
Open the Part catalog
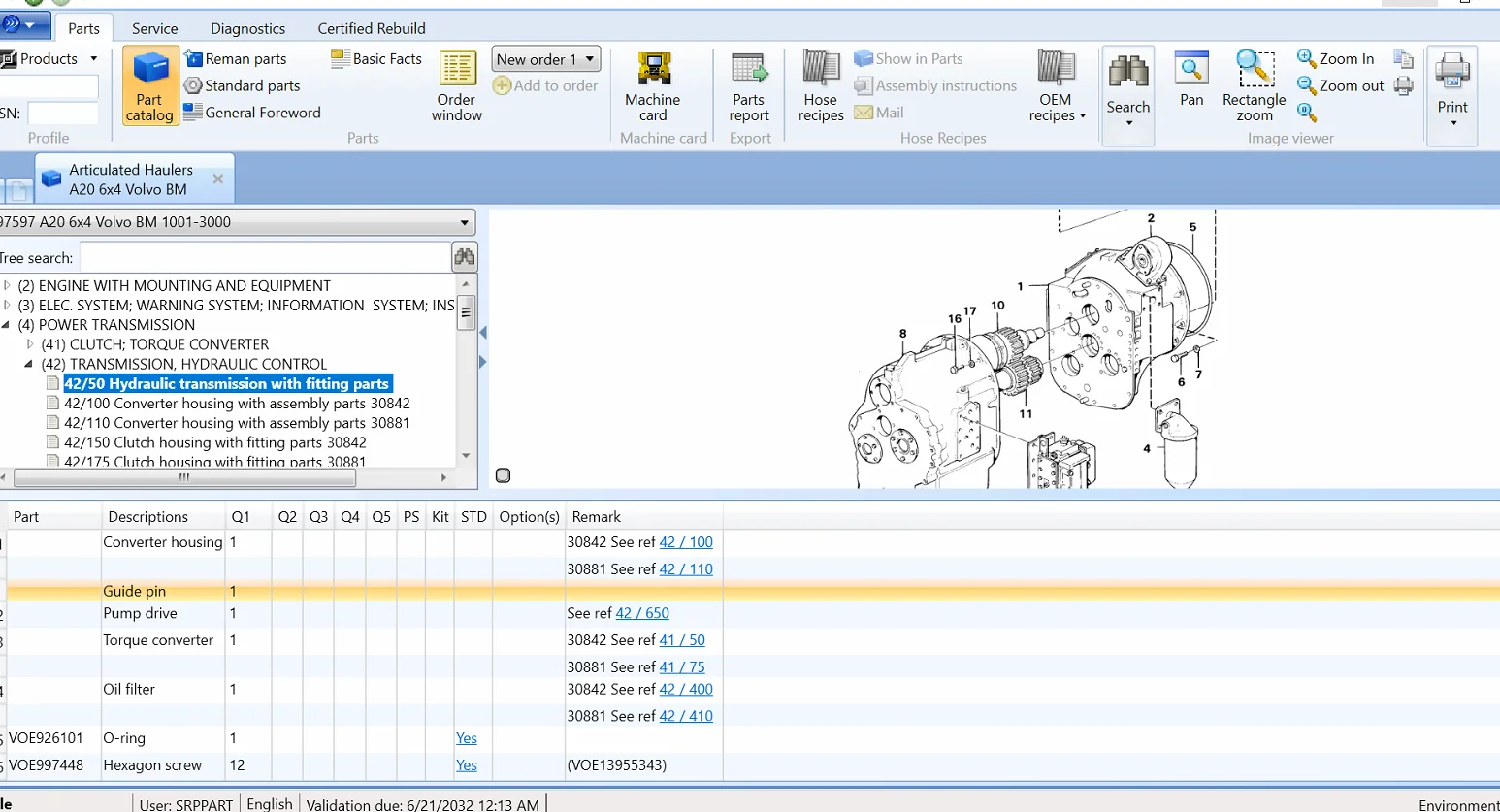149,86
